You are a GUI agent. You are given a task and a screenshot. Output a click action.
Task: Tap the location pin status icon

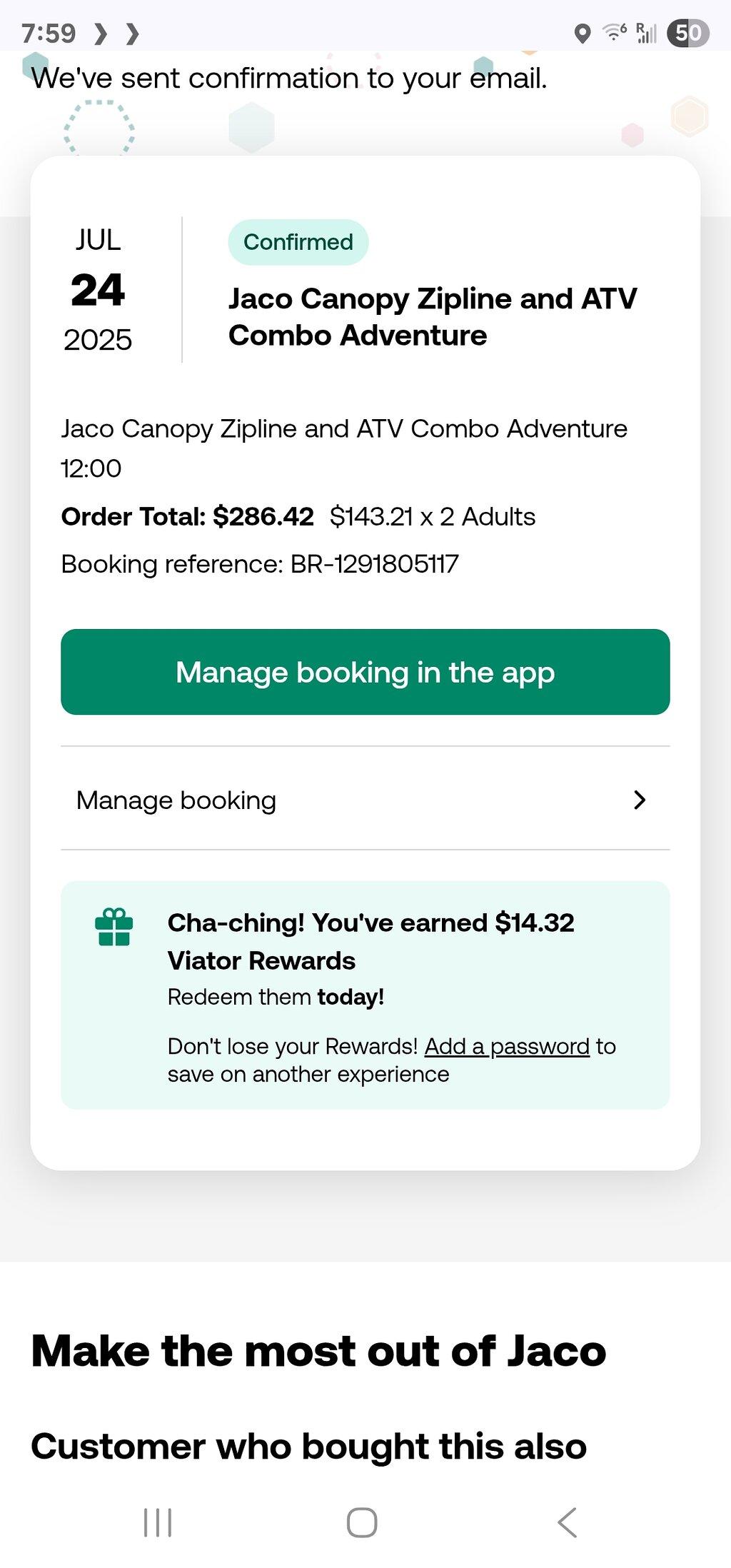tap(583, 34)
